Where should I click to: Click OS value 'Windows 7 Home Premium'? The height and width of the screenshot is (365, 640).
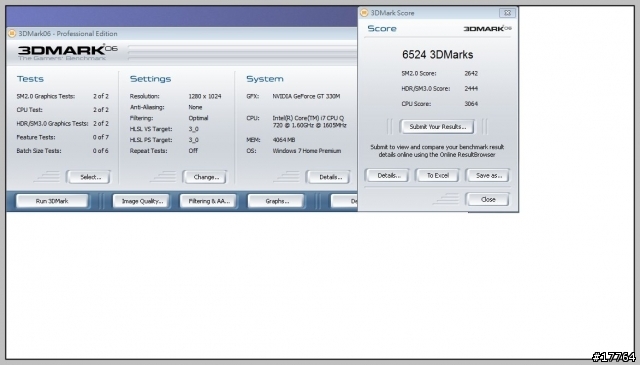pos(307,151)
